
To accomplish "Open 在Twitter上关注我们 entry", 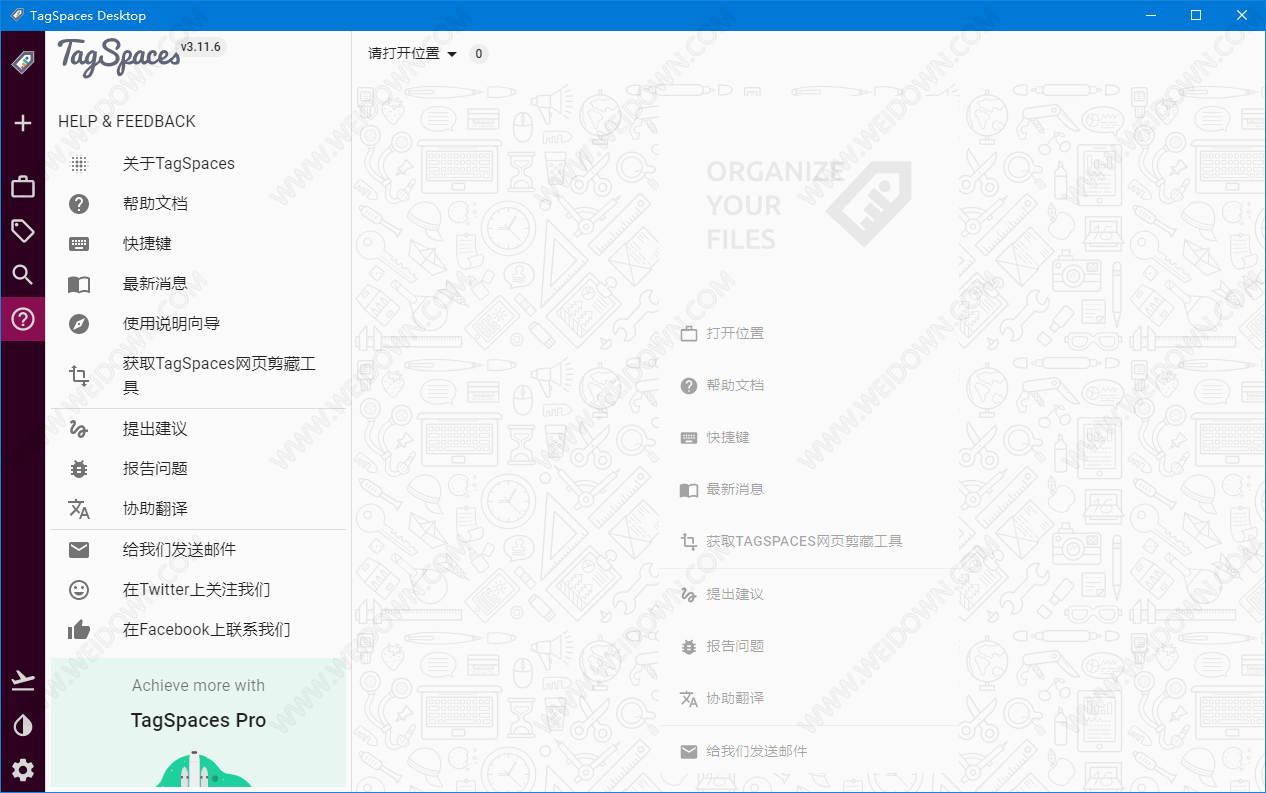I will click(199, 590).
